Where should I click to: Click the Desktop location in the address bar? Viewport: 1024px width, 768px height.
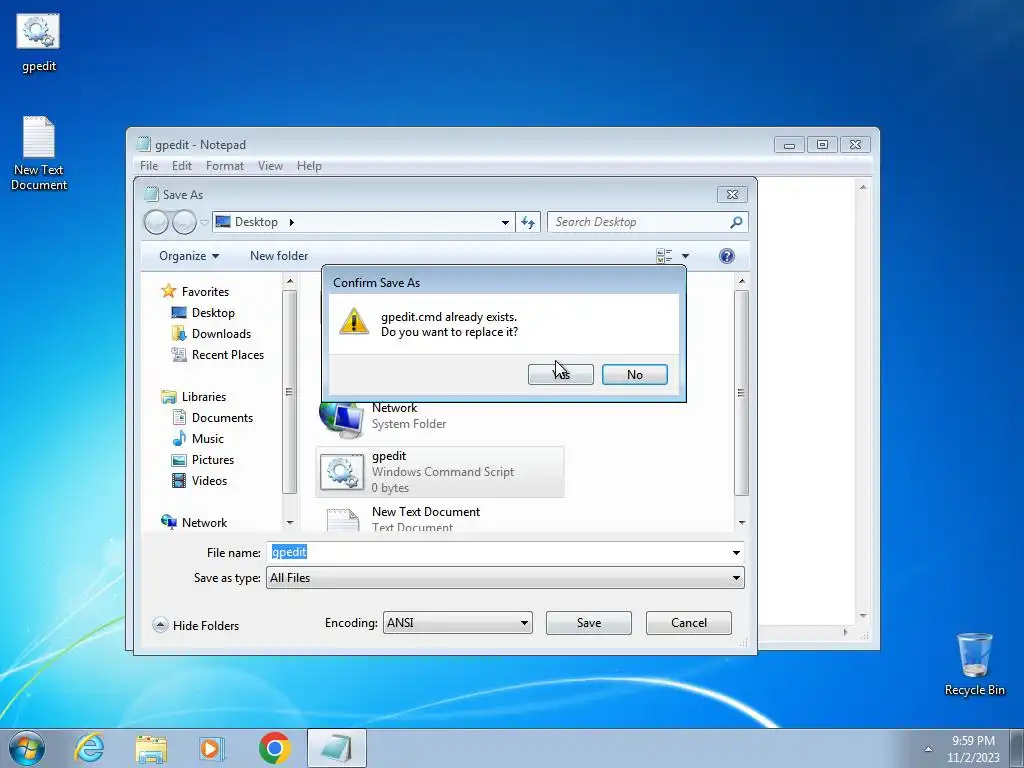tap(256, 222)
